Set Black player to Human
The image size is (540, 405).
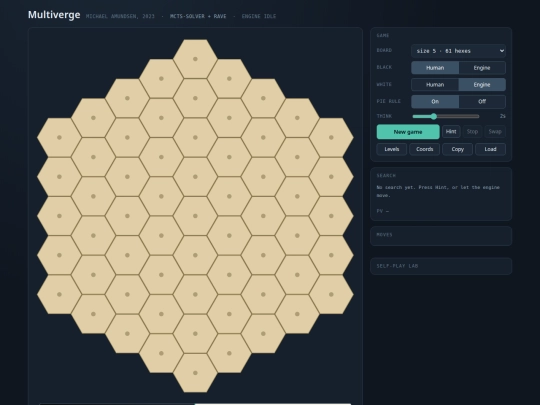pyautogui.click(x=435, y=68)
